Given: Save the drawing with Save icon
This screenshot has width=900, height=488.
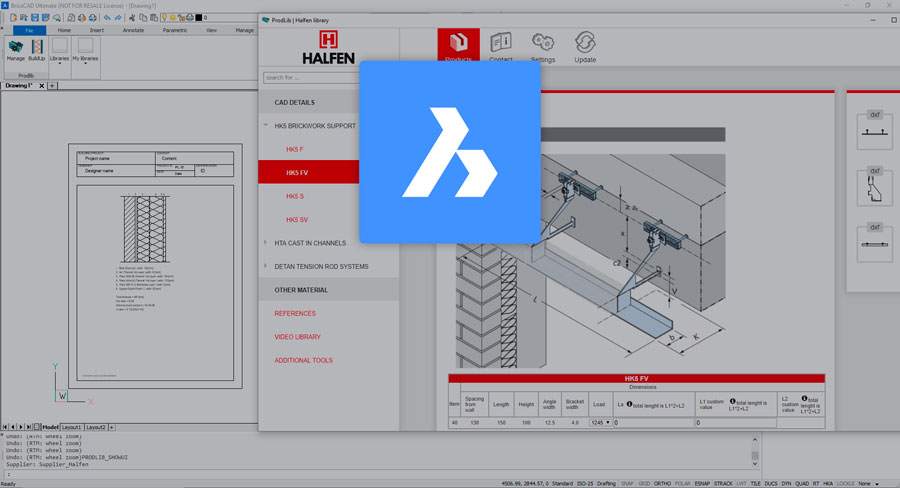Looking at the screenshot, I should [34, 18].
